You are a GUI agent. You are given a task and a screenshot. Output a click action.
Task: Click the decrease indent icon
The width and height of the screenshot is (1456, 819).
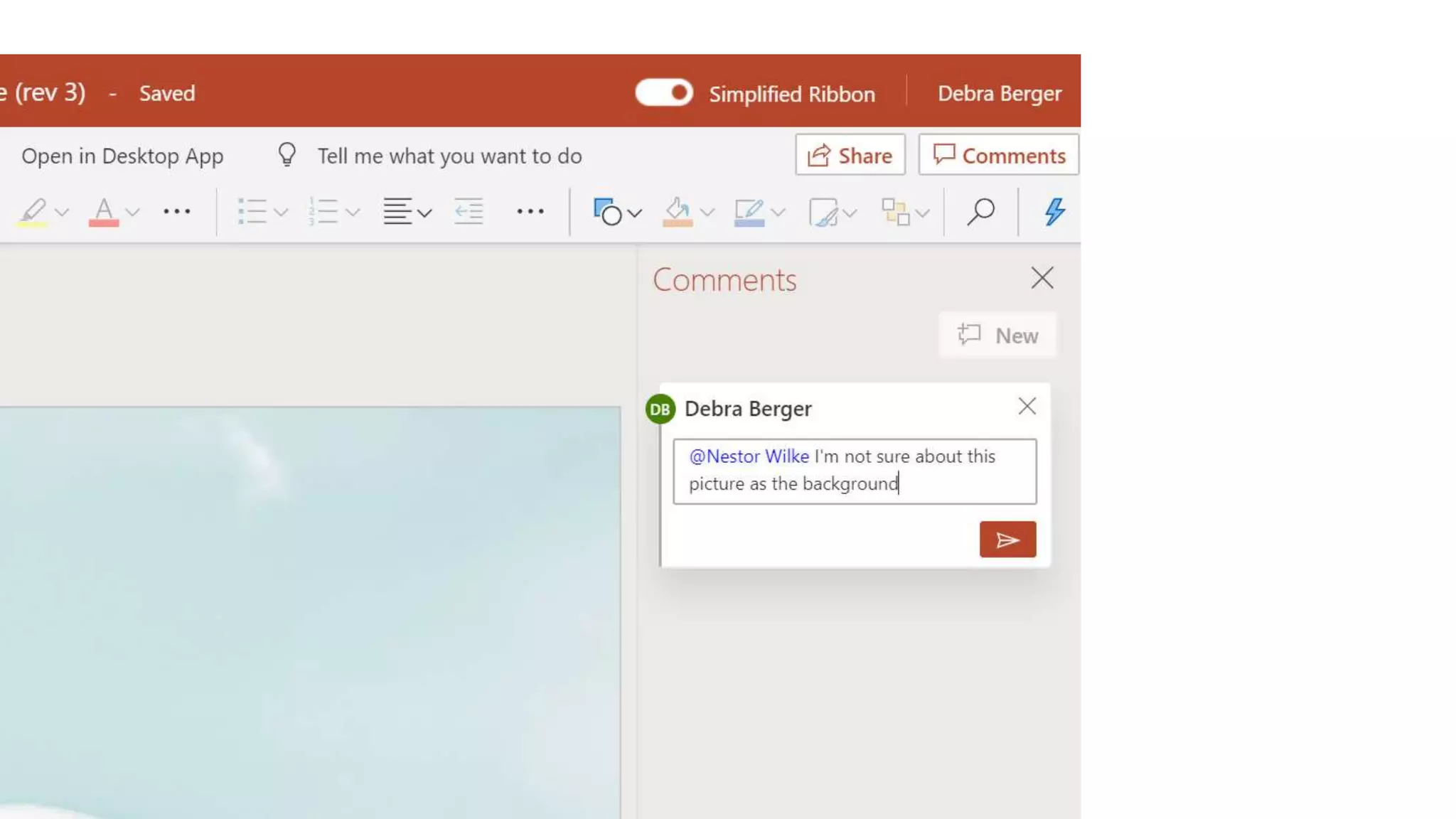click(x=469, y=212)
